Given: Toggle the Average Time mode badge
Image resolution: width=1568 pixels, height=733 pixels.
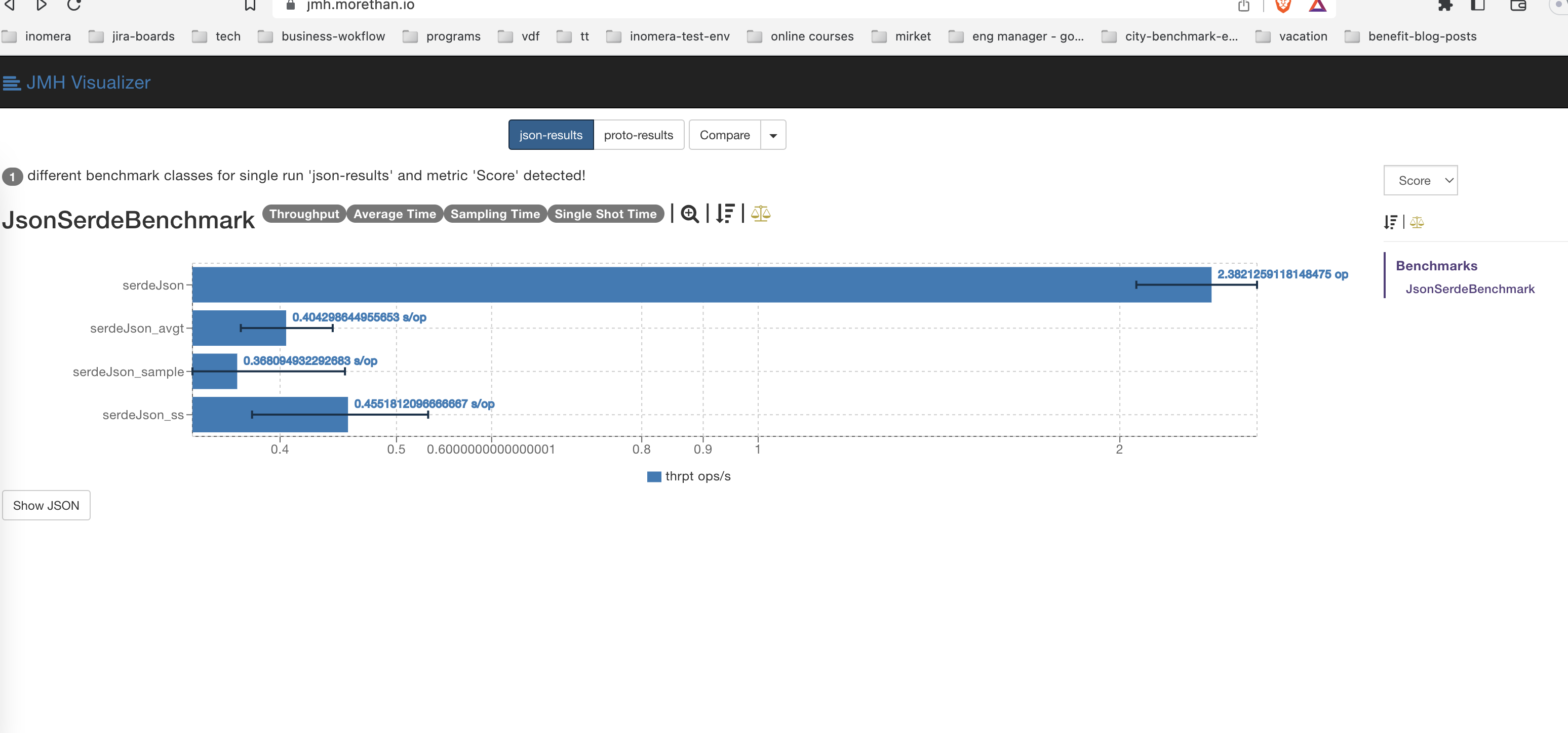Looking at the screenshot, I should [395, 214].
